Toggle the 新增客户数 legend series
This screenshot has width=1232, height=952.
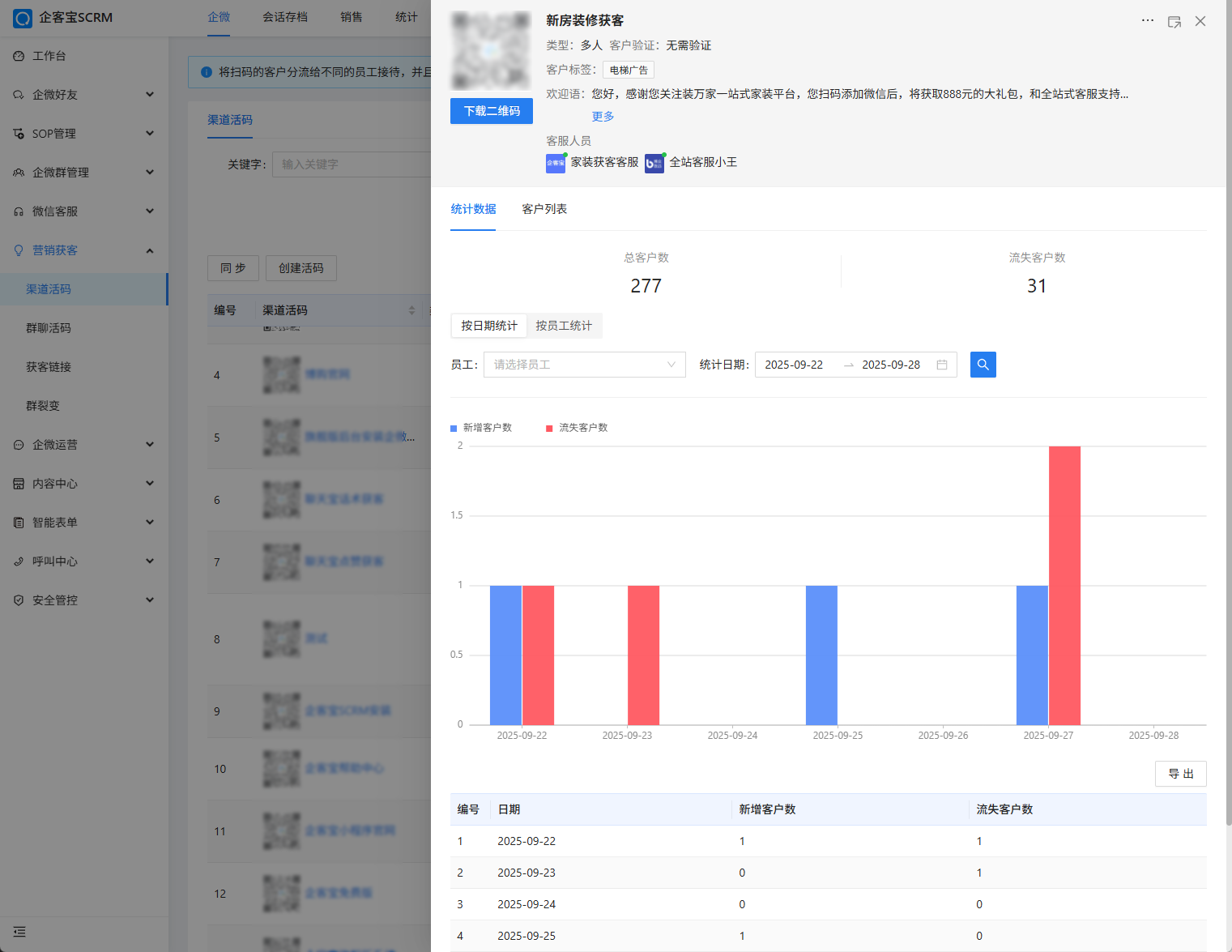pyautogui.click(x=481, y=428)
